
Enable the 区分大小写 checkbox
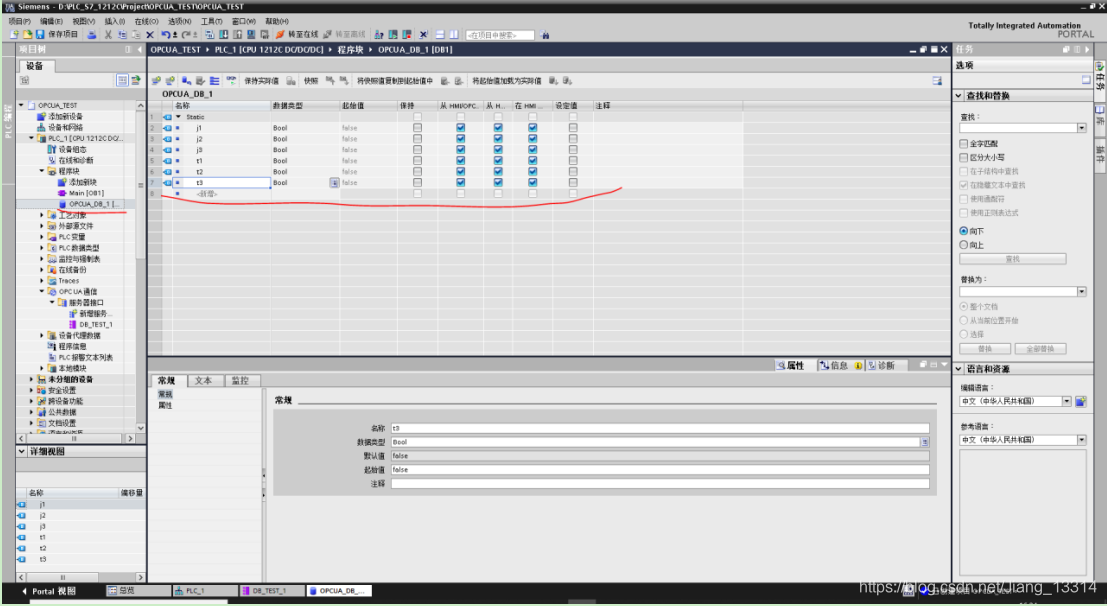[x=964, y=158]
